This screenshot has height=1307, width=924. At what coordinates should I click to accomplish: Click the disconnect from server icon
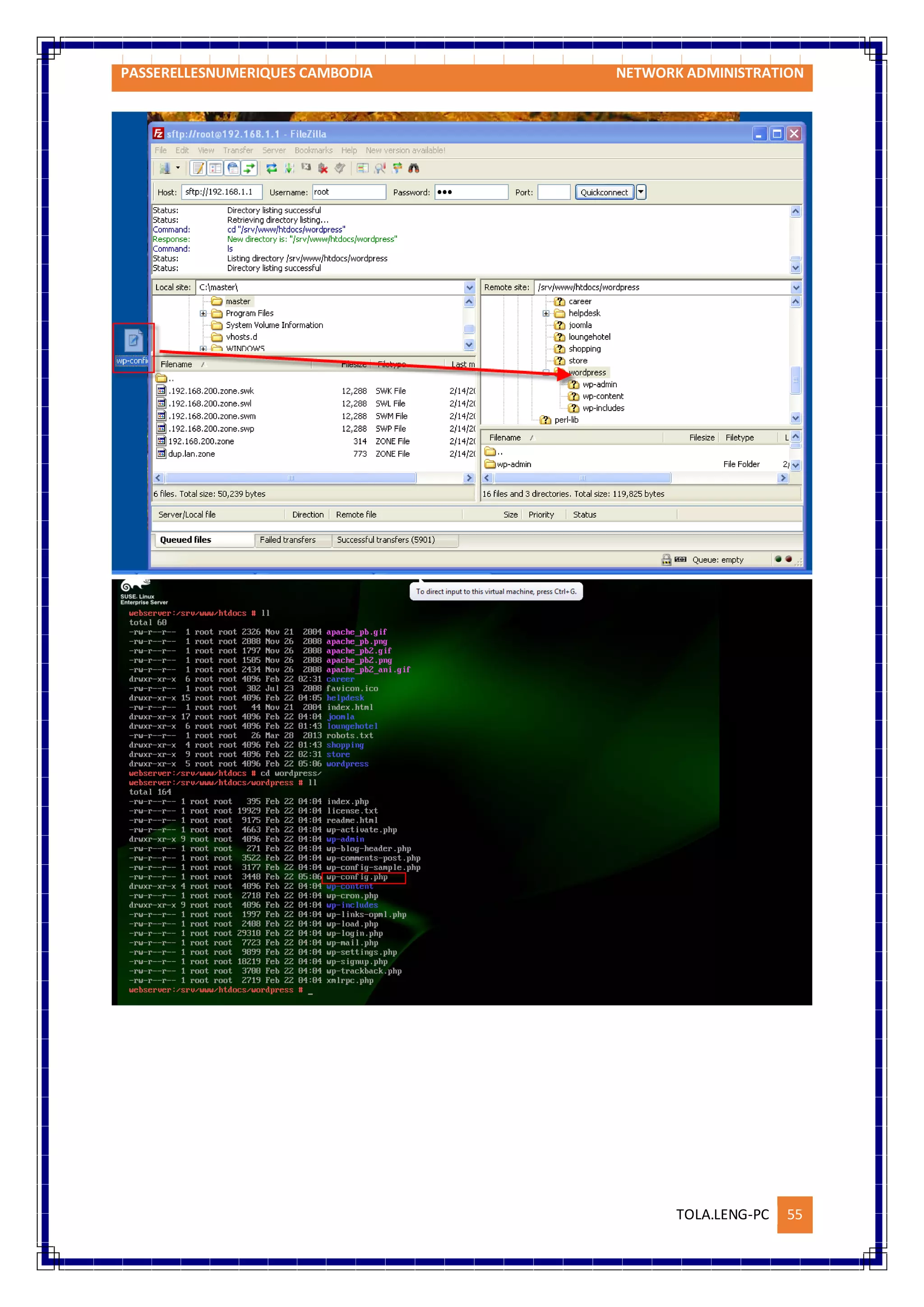[323, 168]
